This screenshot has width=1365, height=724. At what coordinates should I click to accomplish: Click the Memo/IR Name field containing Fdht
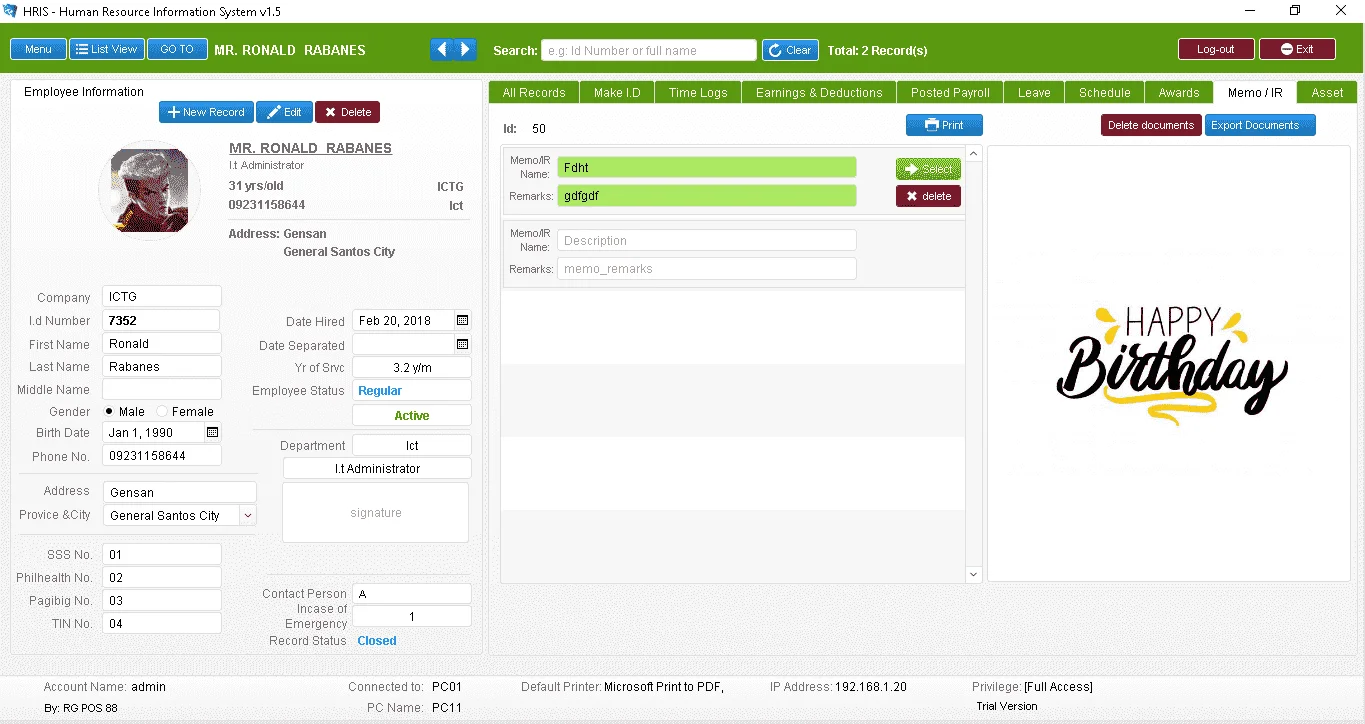(706, 167)
